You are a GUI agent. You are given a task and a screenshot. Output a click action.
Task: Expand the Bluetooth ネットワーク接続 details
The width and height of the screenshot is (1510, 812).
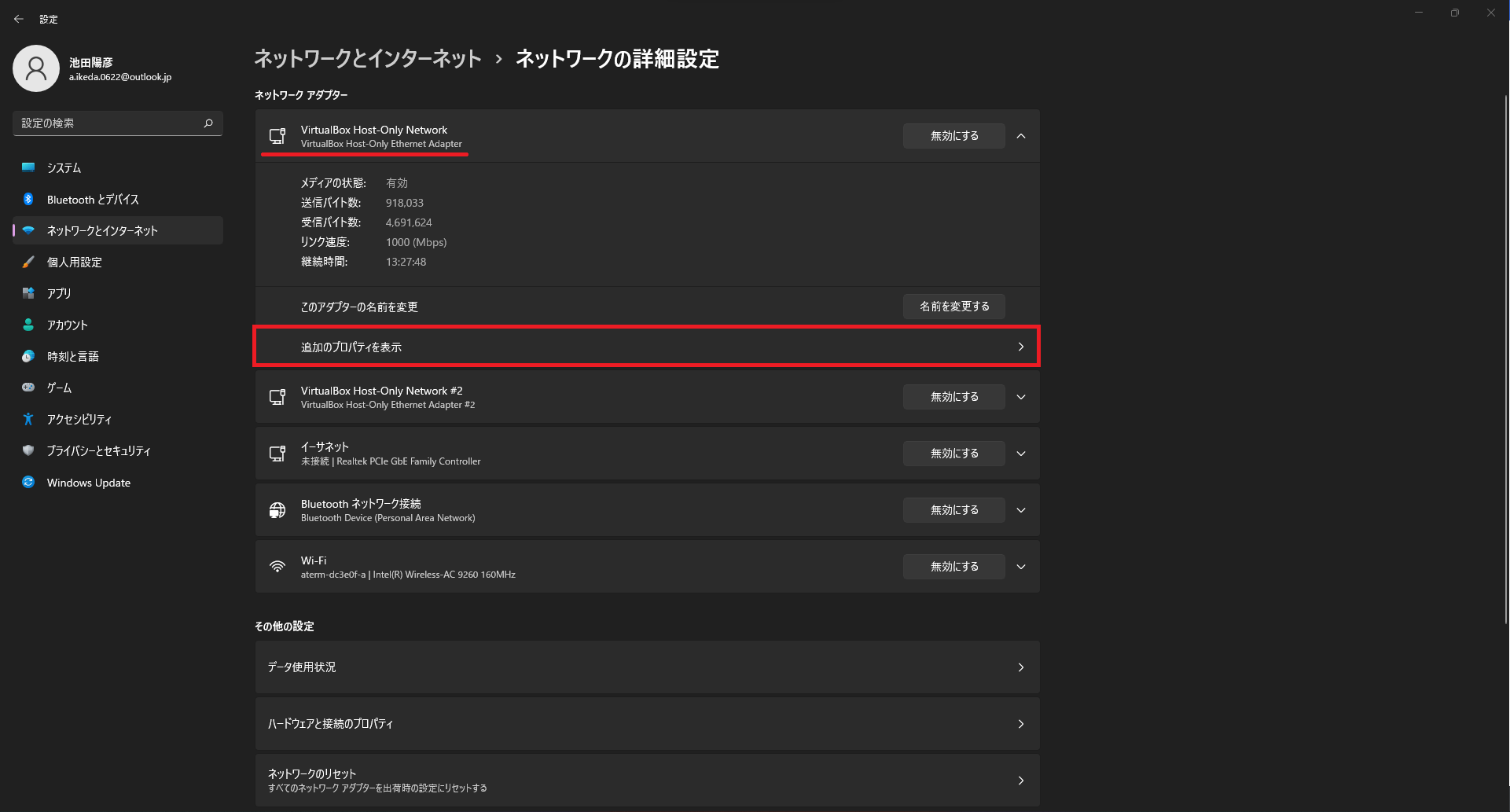pos(1021,510)
